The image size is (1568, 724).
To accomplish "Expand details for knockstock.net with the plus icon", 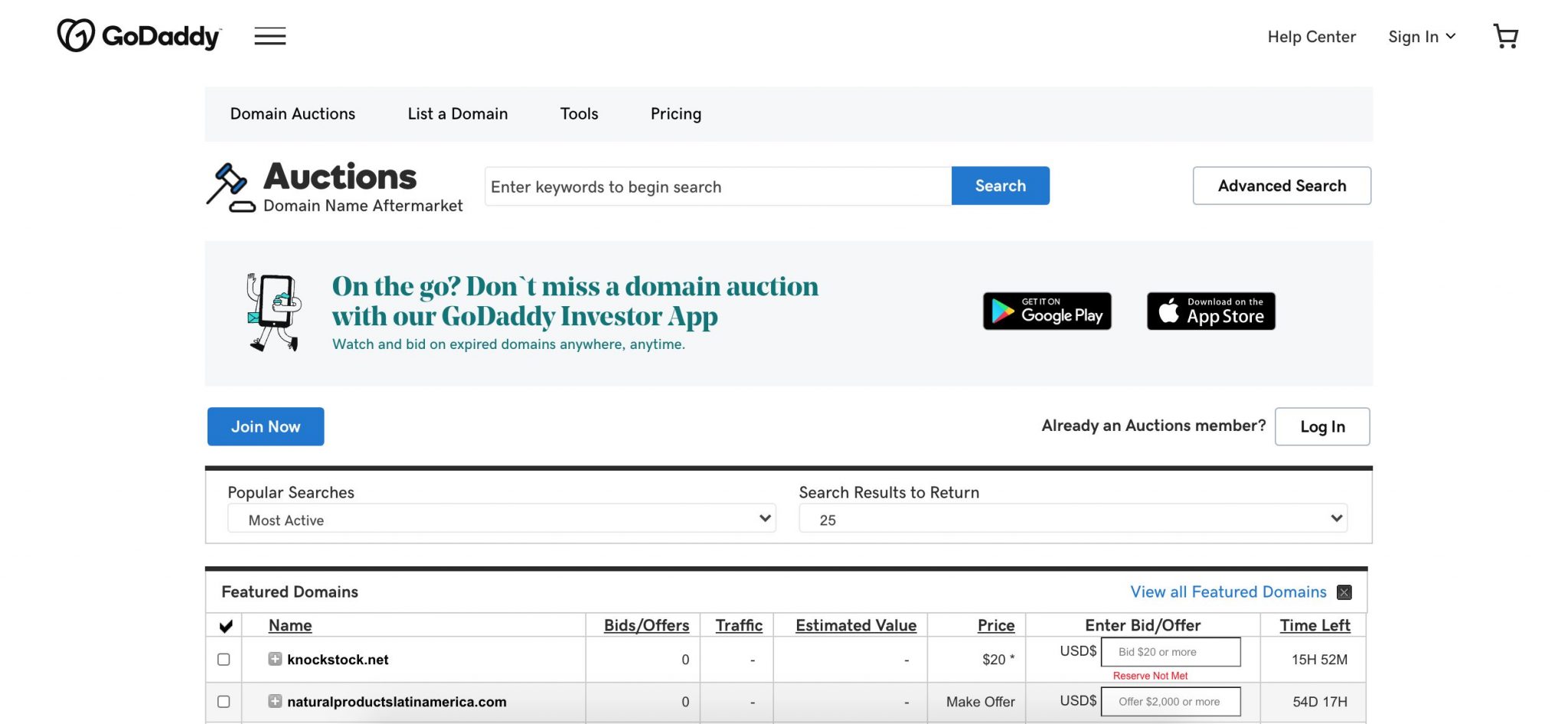I will coord(275,659).
